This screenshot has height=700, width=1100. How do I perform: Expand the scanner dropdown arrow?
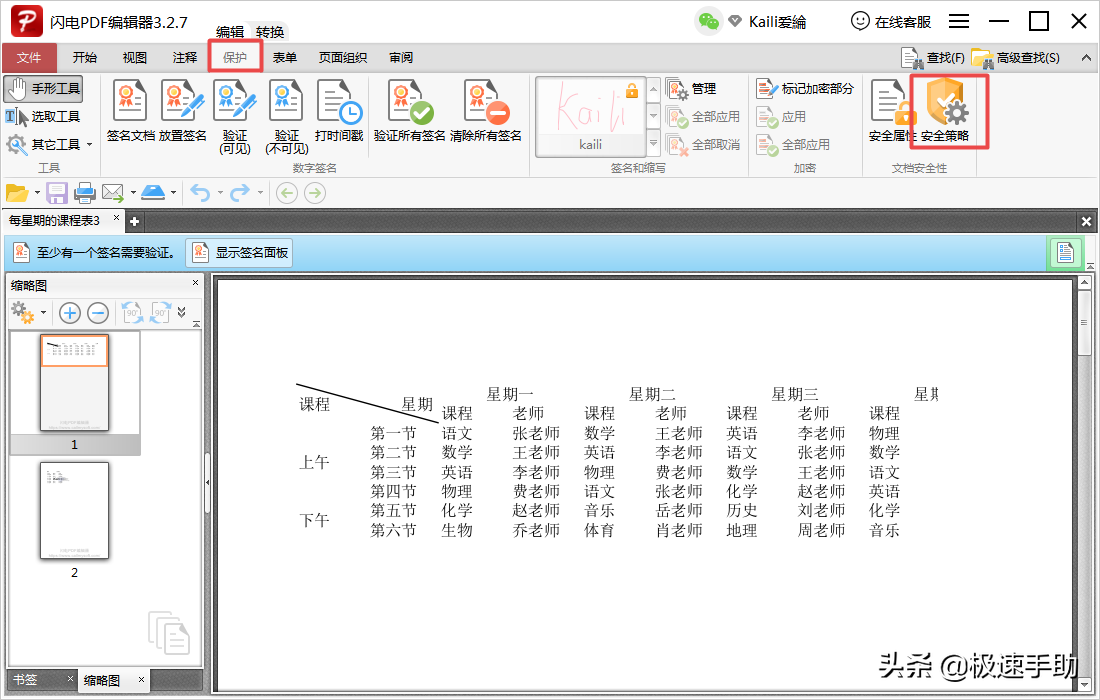click(173, 192)
